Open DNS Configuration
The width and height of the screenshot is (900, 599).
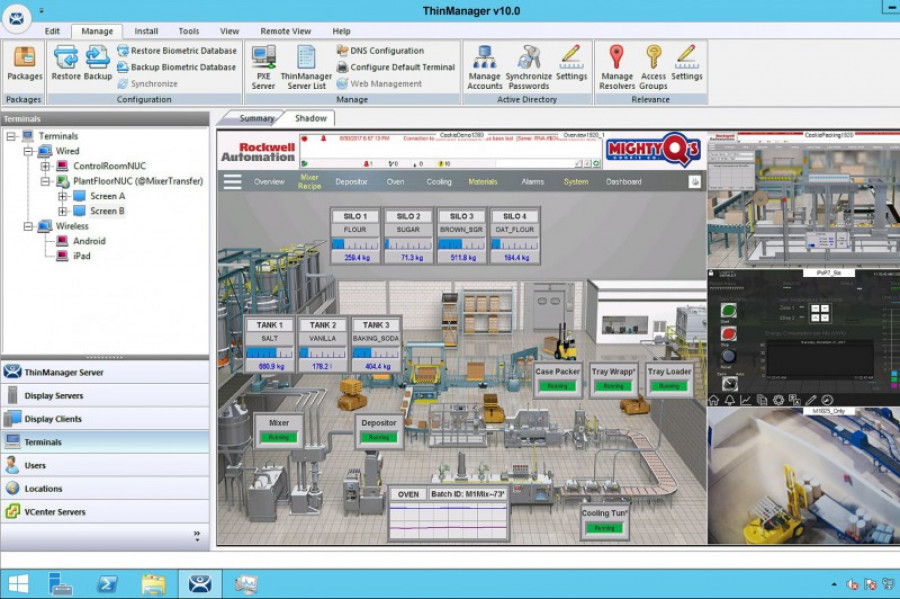[x=380, y=50]
